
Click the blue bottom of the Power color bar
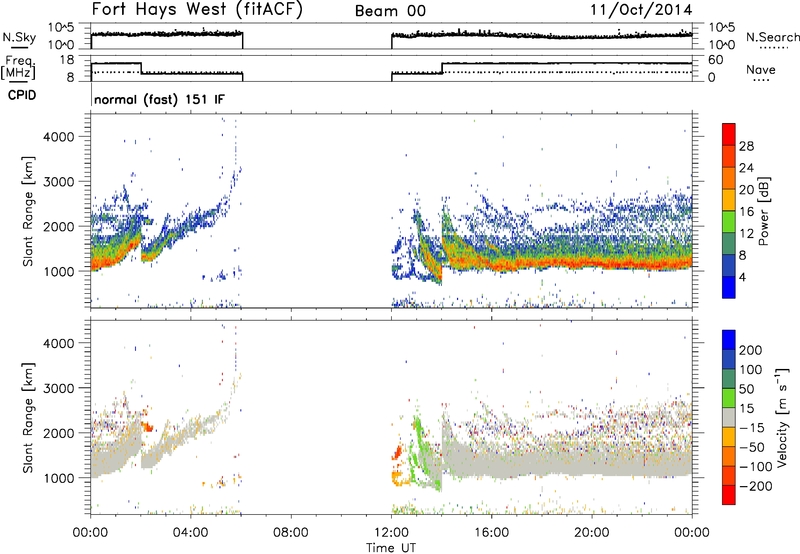729,287
